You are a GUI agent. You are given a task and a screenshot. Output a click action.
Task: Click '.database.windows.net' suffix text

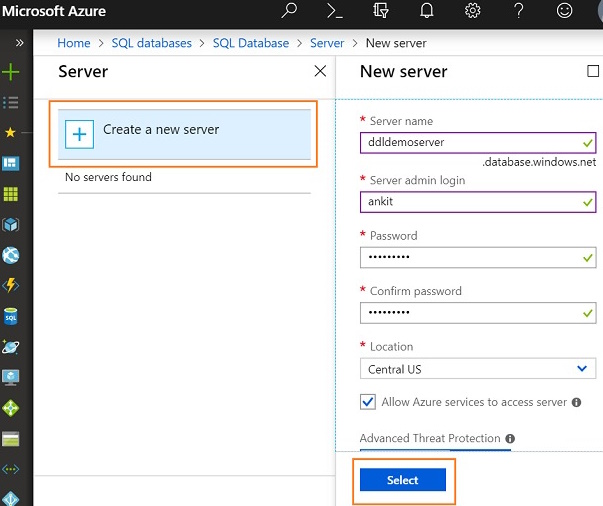pos(539,162)
